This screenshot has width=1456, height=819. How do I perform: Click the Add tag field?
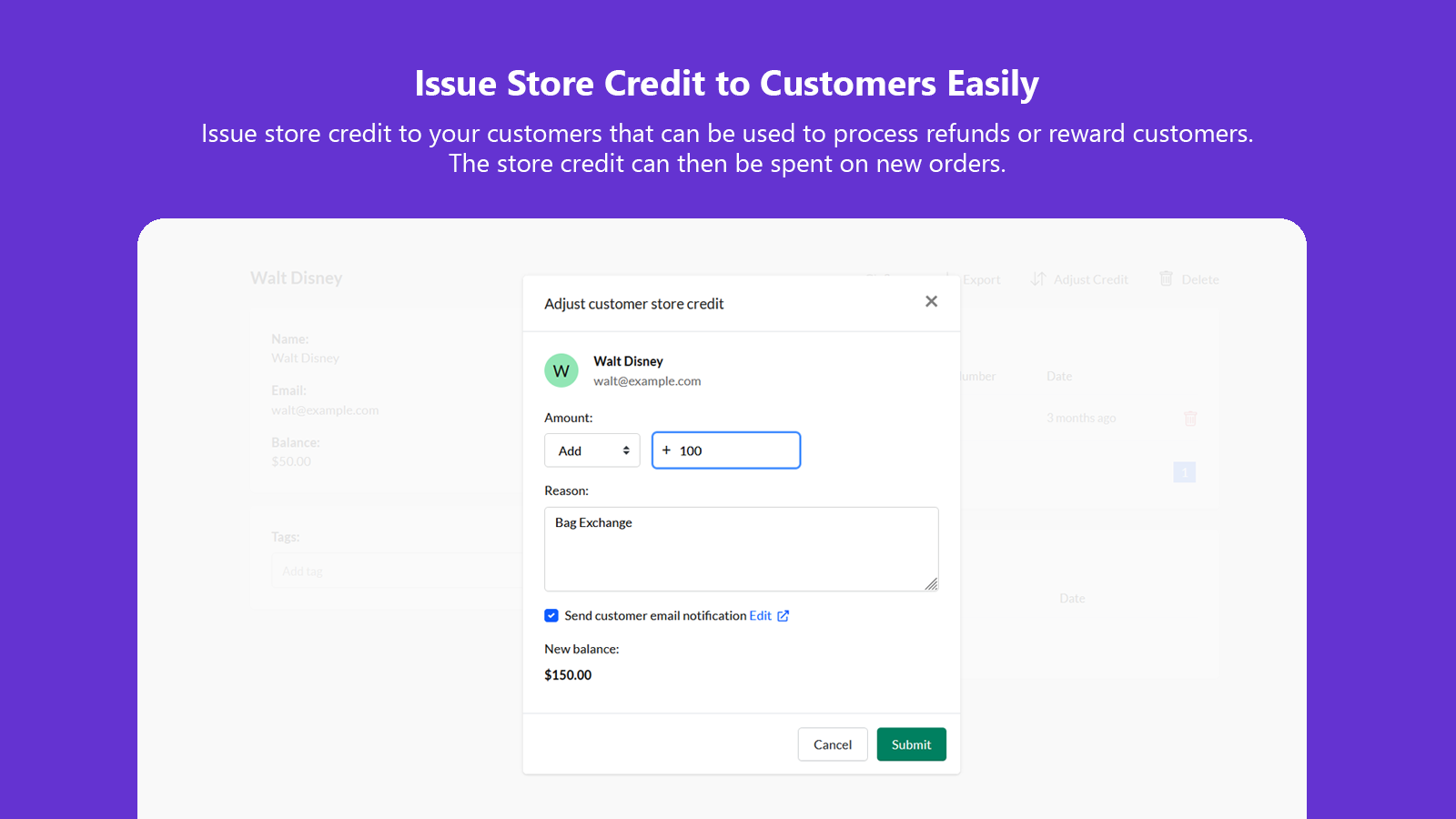click(364, 571)
